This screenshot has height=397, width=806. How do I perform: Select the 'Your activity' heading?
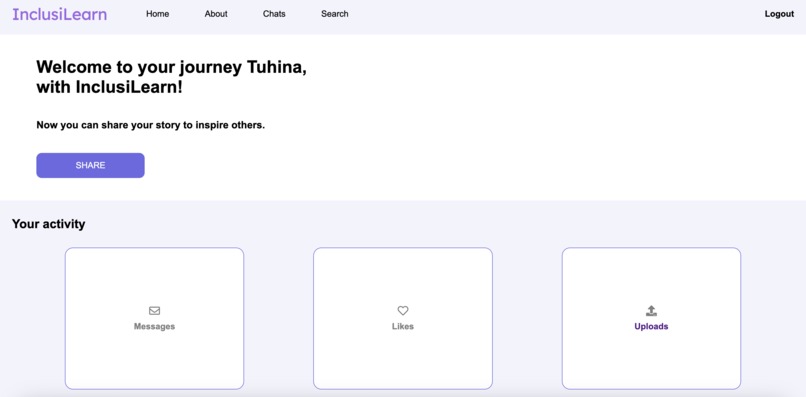pos(48,224)
